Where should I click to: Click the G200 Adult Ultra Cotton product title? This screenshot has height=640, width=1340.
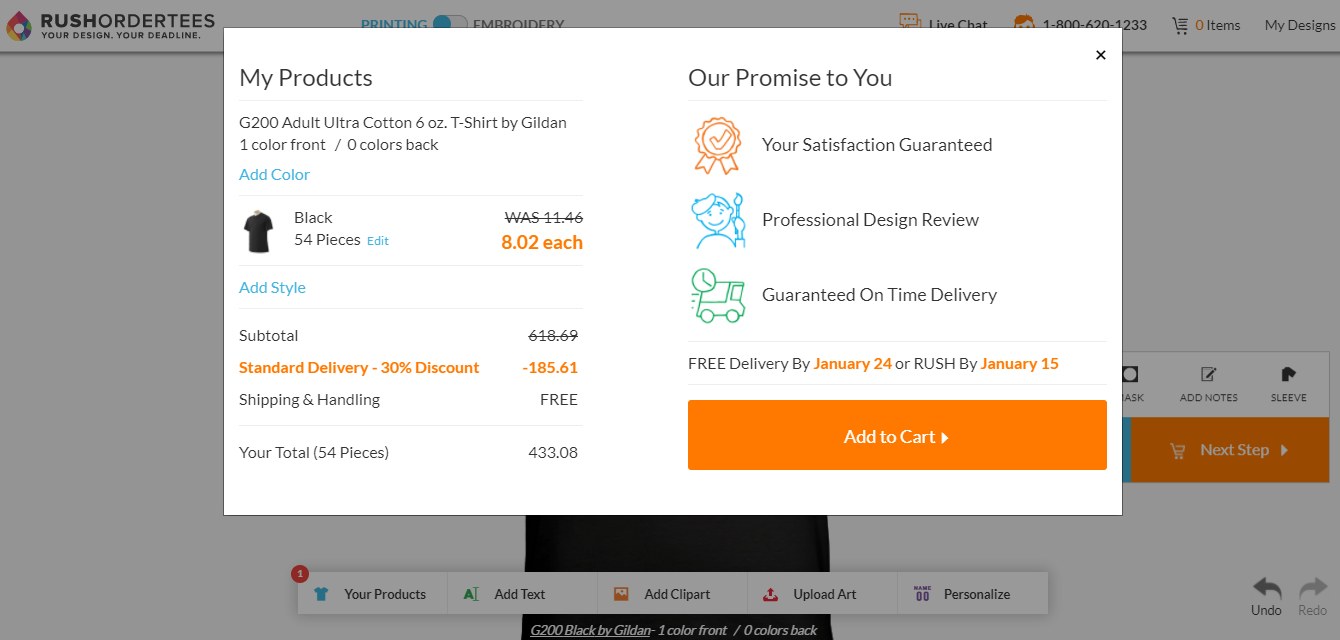pos(403,123)
